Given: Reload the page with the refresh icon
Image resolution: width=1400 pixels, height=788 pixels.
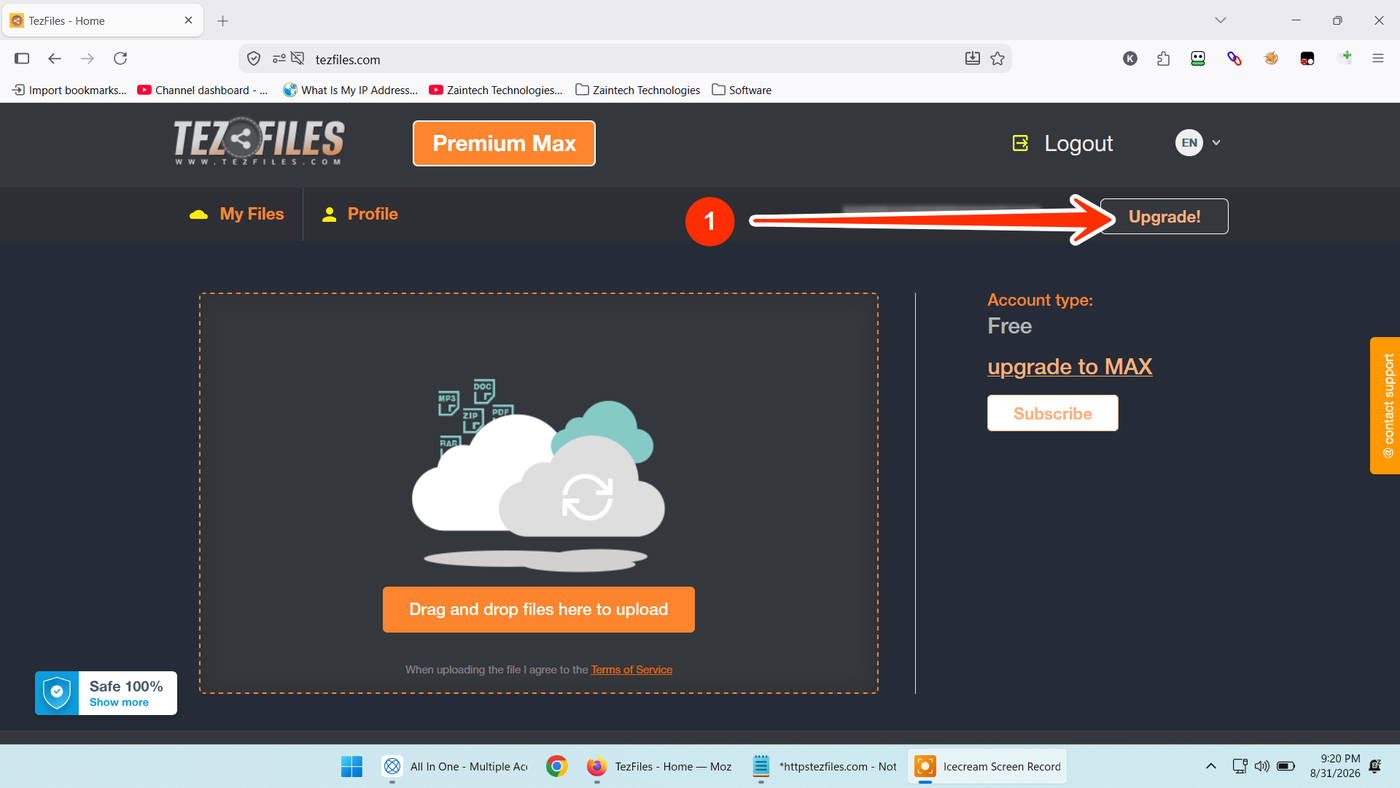Looking at the screenshot, I should click(120, 59).
